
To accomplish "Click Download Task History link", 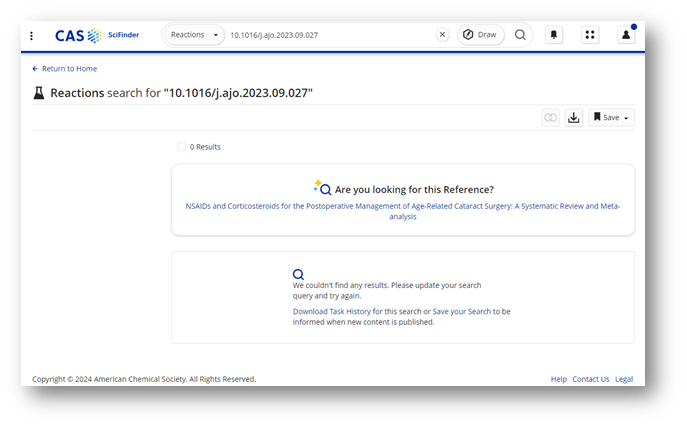I will 332,311.
